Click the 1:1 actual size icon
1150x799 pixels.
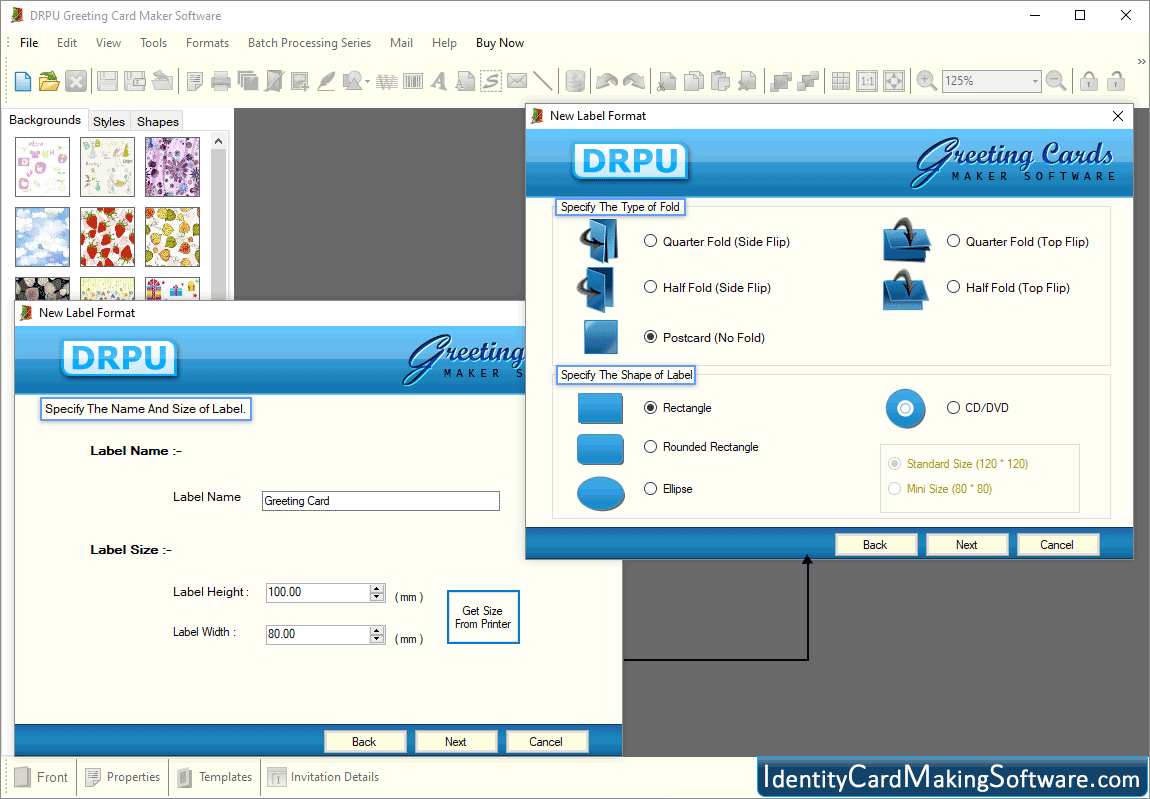(x=867, y=81)
